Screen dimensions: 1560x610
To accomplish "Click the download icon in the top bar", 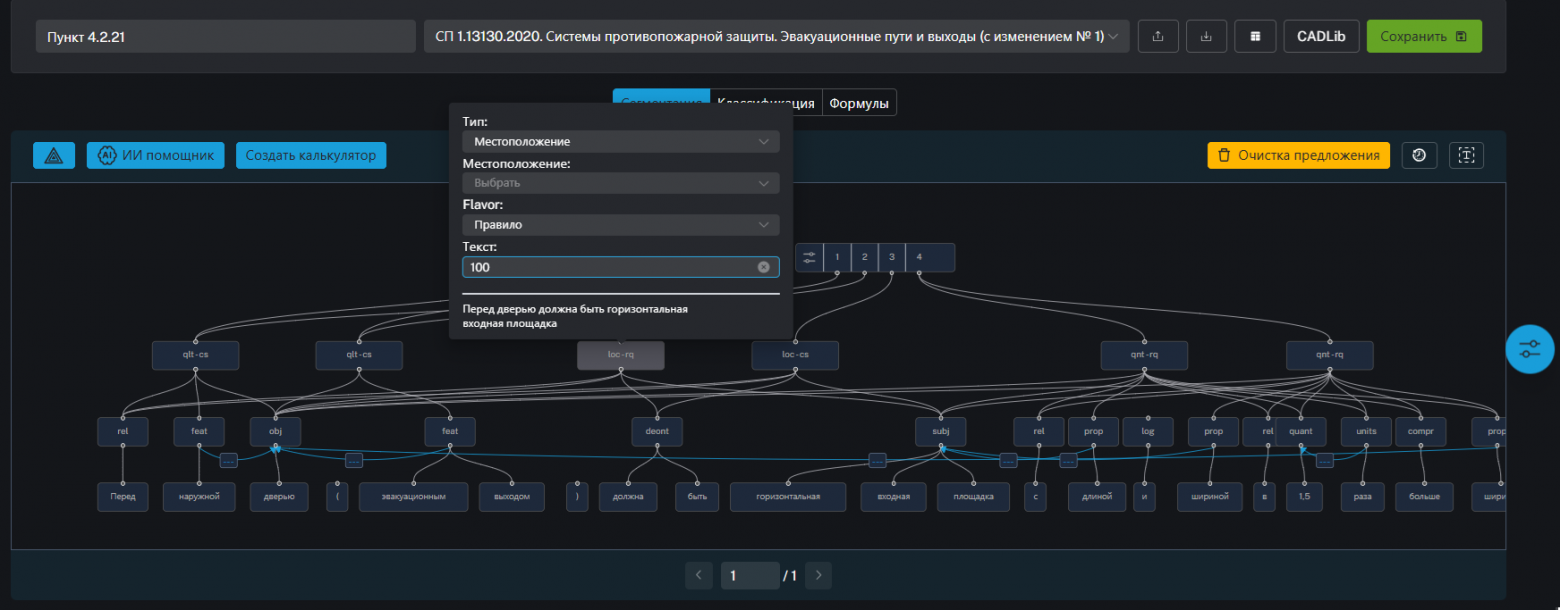I will click(x=1206, y=36).
